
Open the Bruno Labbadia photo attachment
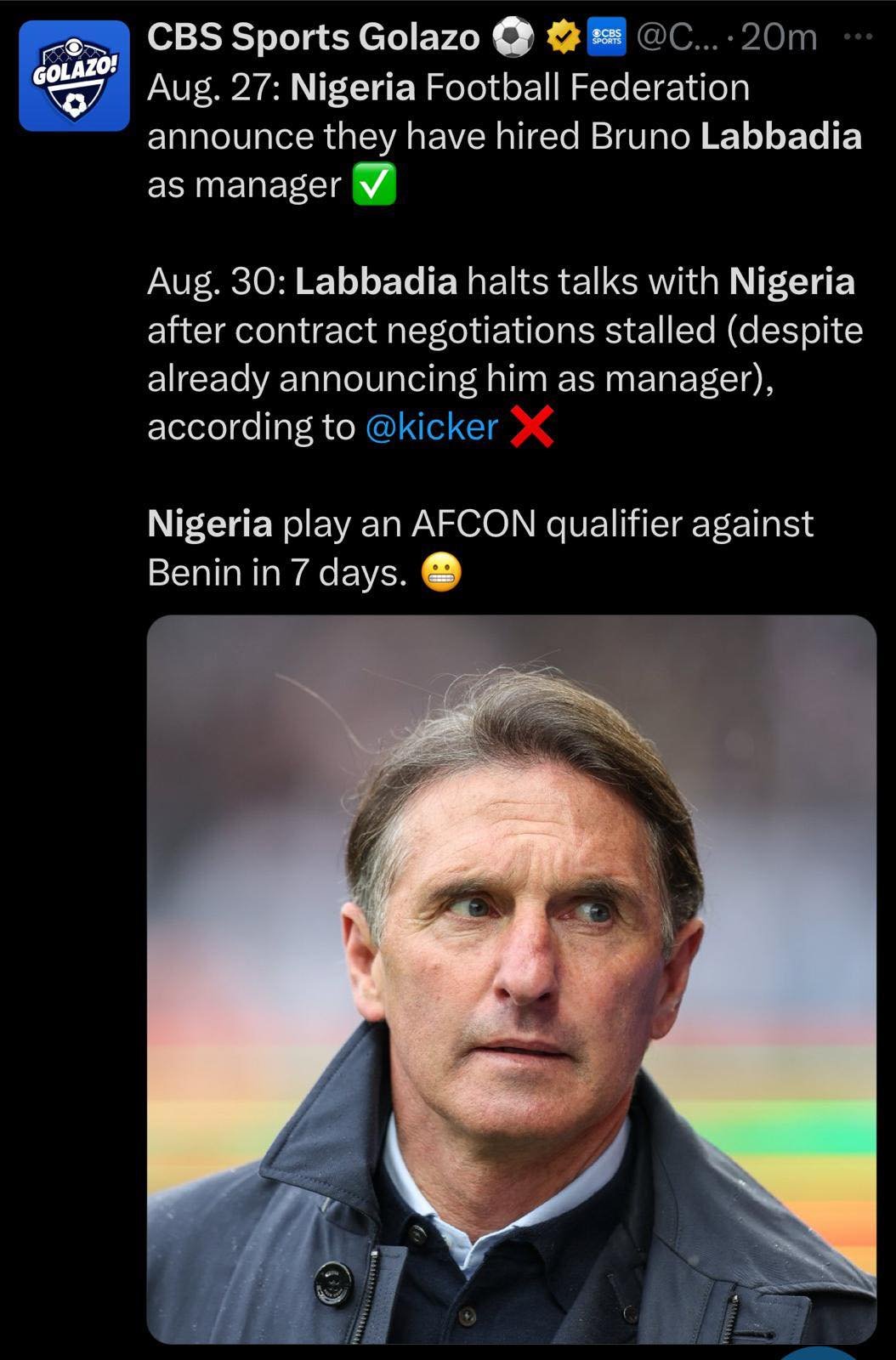click(x=511, y=977)
